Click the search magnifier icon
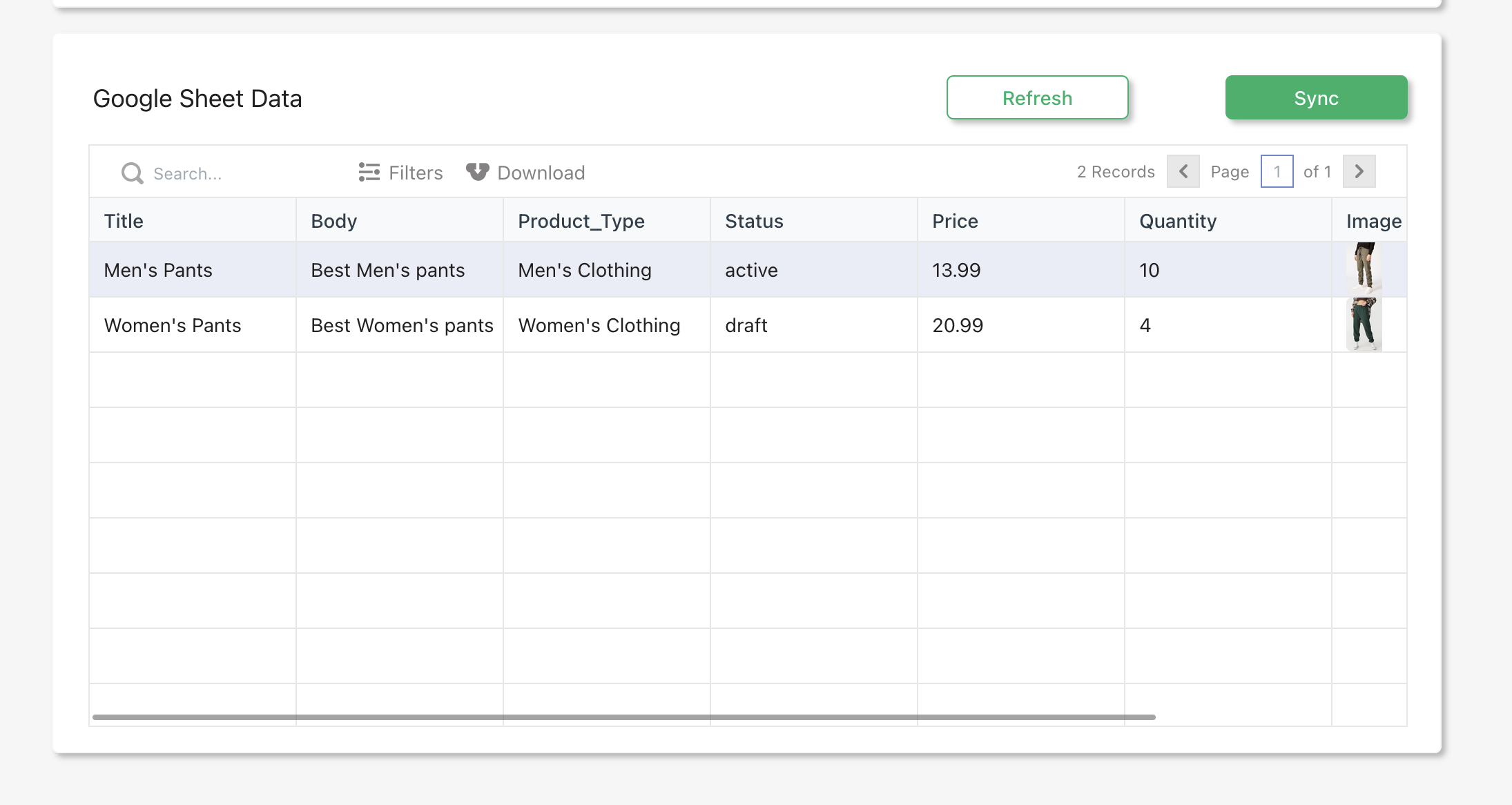 click(x=132, y=173)
